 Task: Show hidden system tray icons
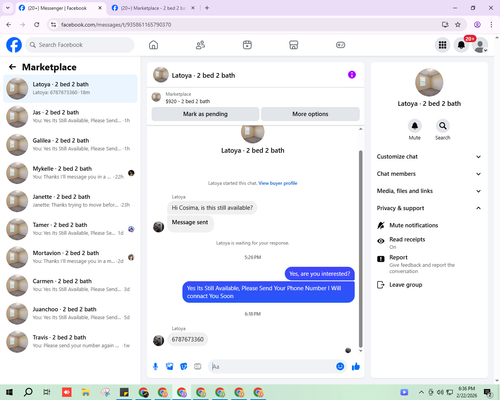421,392
